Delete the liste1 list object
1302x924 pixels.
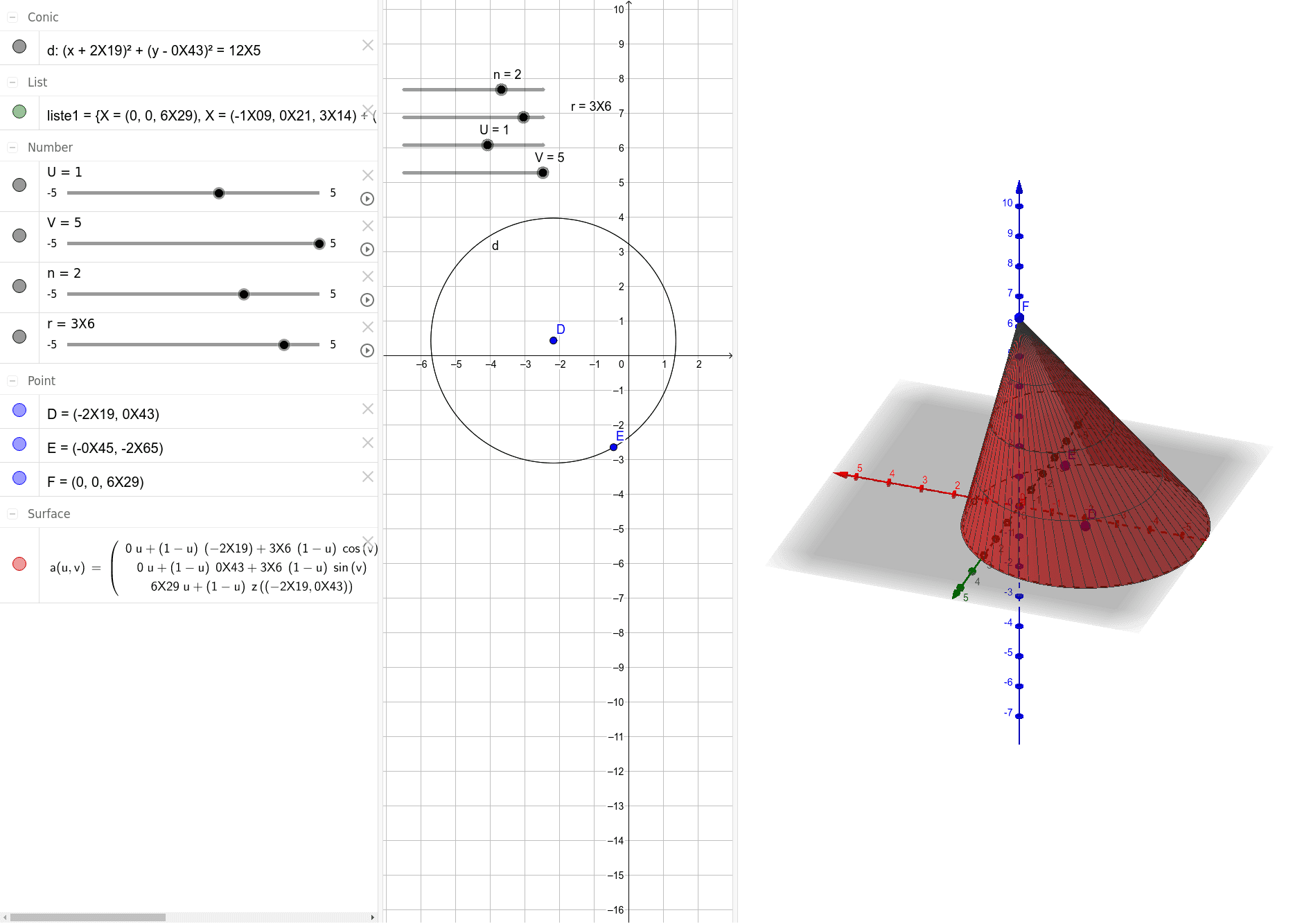(x=368, y=109)
